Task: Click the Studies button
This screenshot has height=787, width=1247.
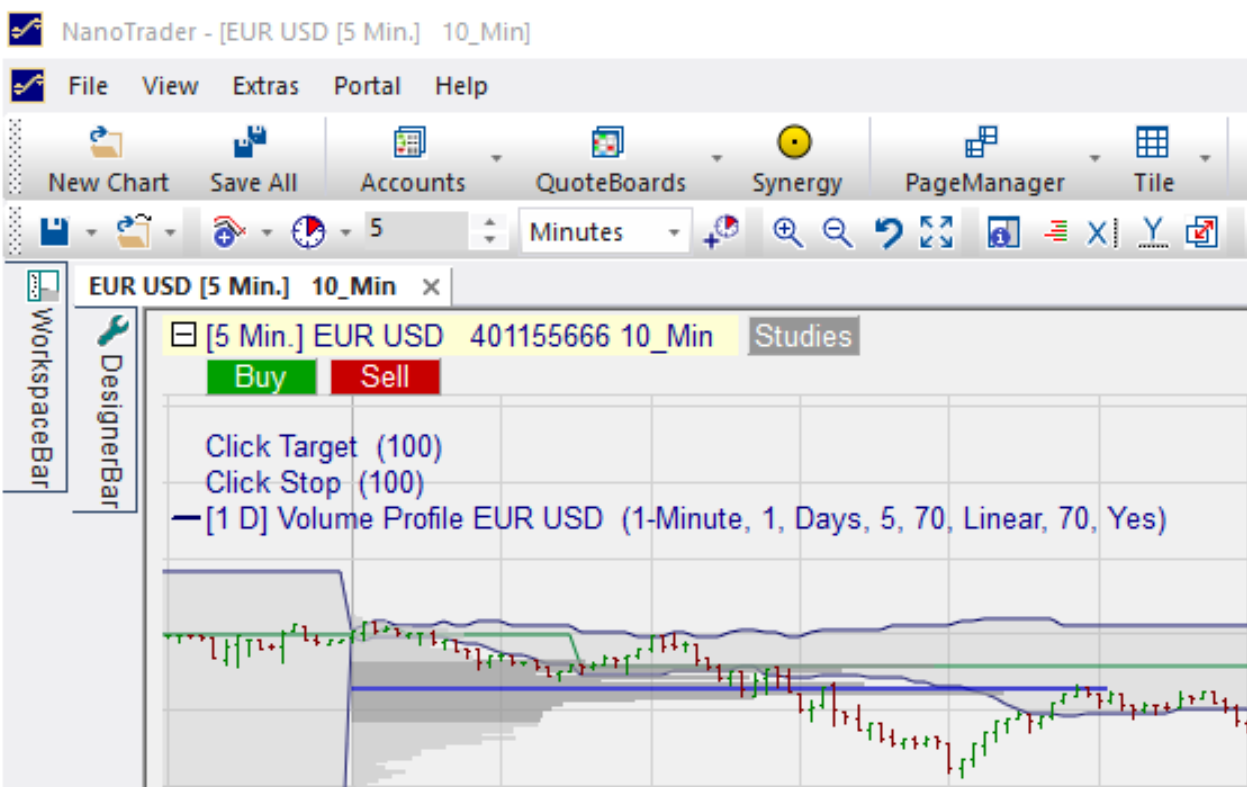Action: pyautogui.click(x=803, y=336)
